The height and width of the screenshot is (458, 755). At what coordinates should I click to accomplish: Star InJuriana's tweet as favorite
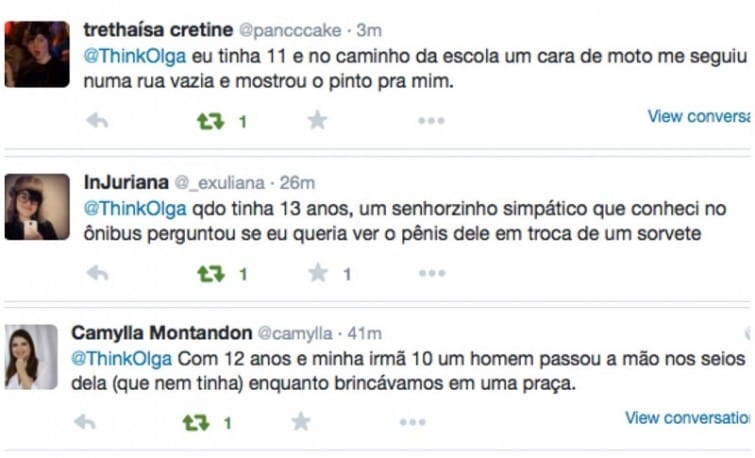point(317,273)
